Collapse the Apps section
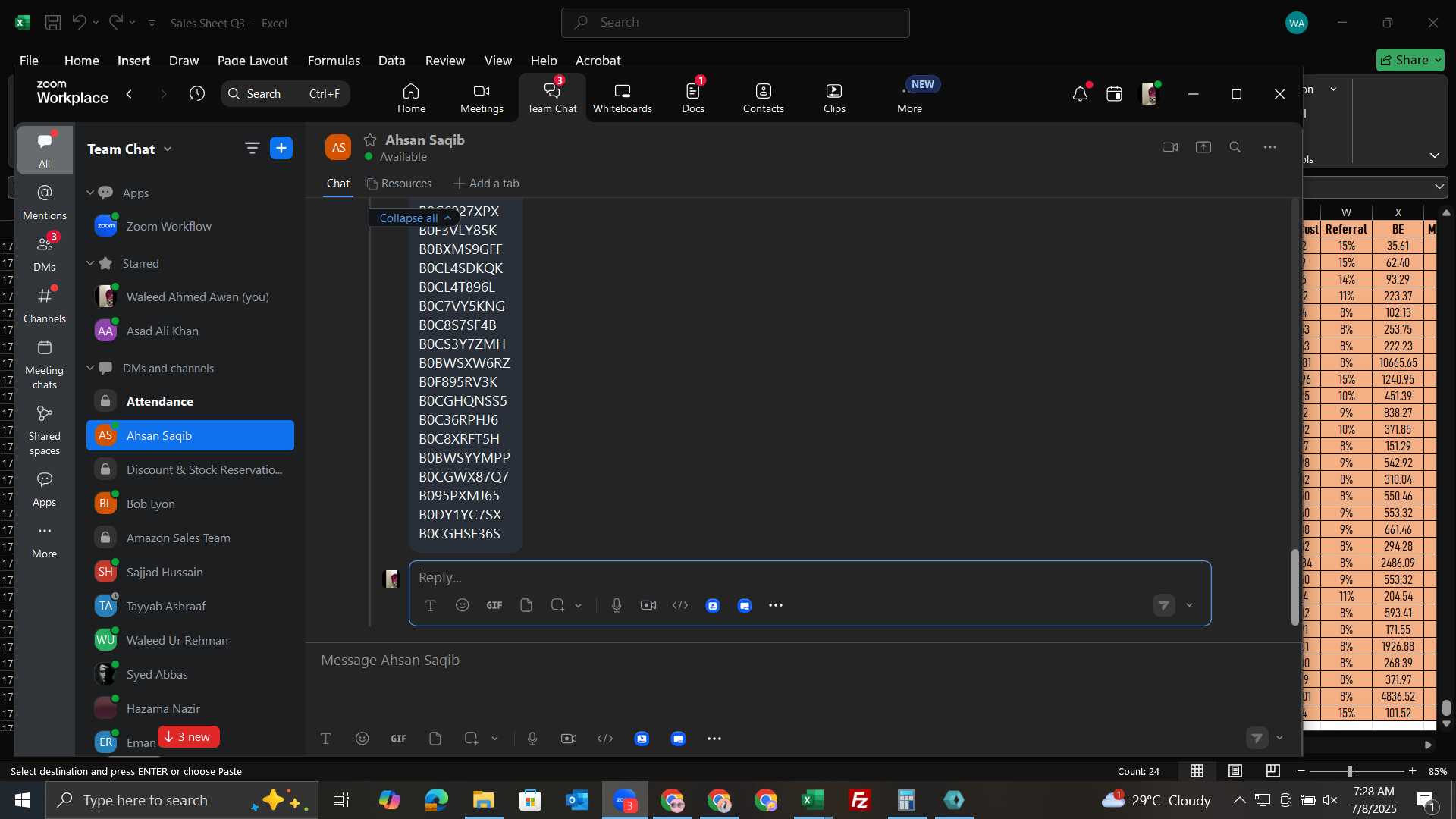Viewport: 1456px width, 819px height. pyautogui.click(x=89, y=193)
